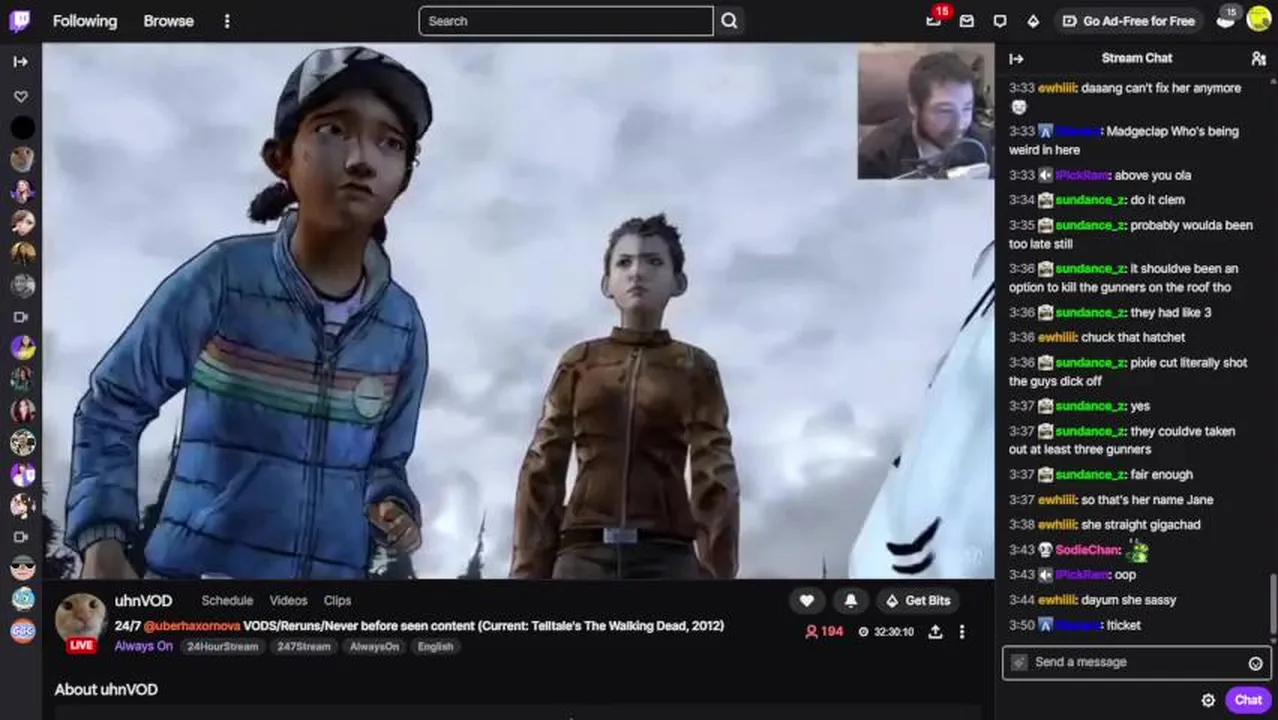1278x720 pixels.
Task: Click the chat message 'chuck that hatchet'
Action: click(x=1133, y=338)
